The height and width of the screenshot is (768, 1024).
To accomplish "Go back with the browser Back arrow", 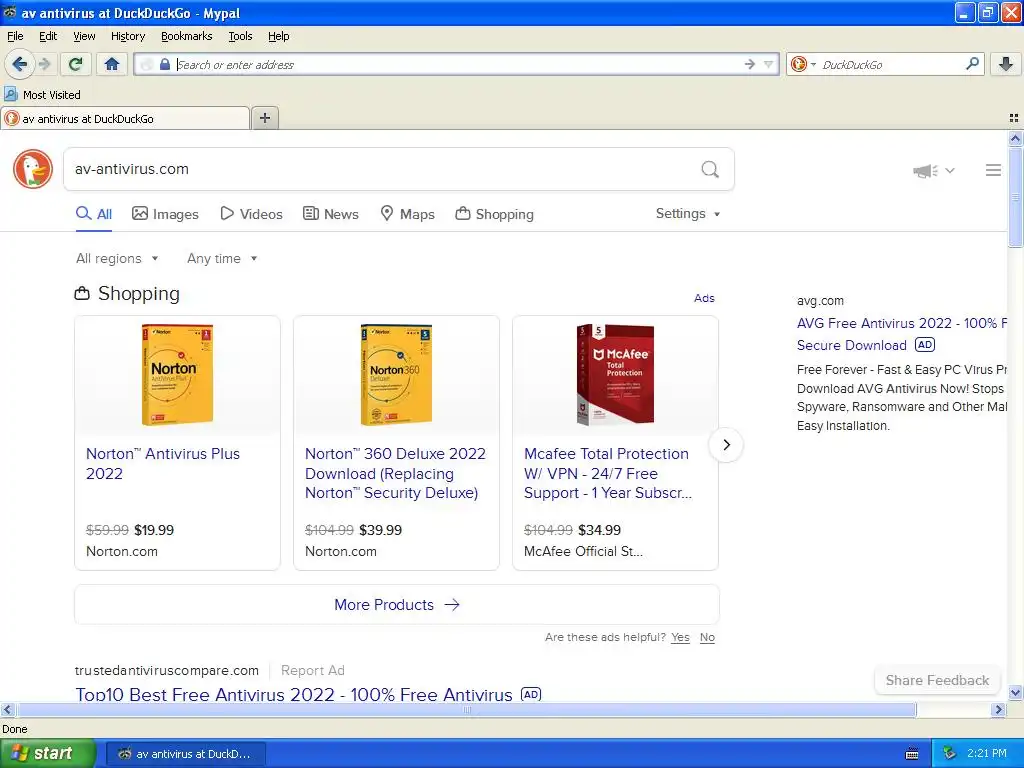I will 19,64.
